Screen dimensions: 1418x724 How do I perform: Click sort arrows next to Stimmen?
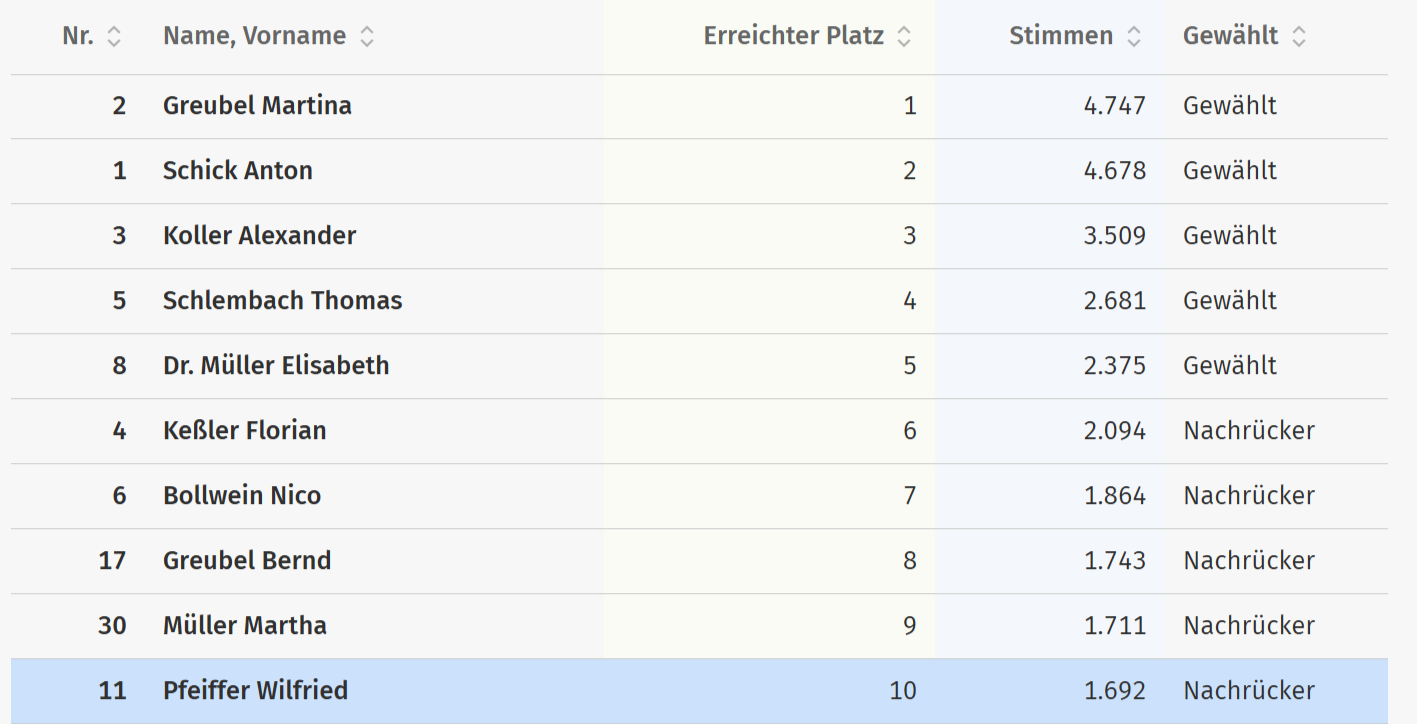(1133, 37)
